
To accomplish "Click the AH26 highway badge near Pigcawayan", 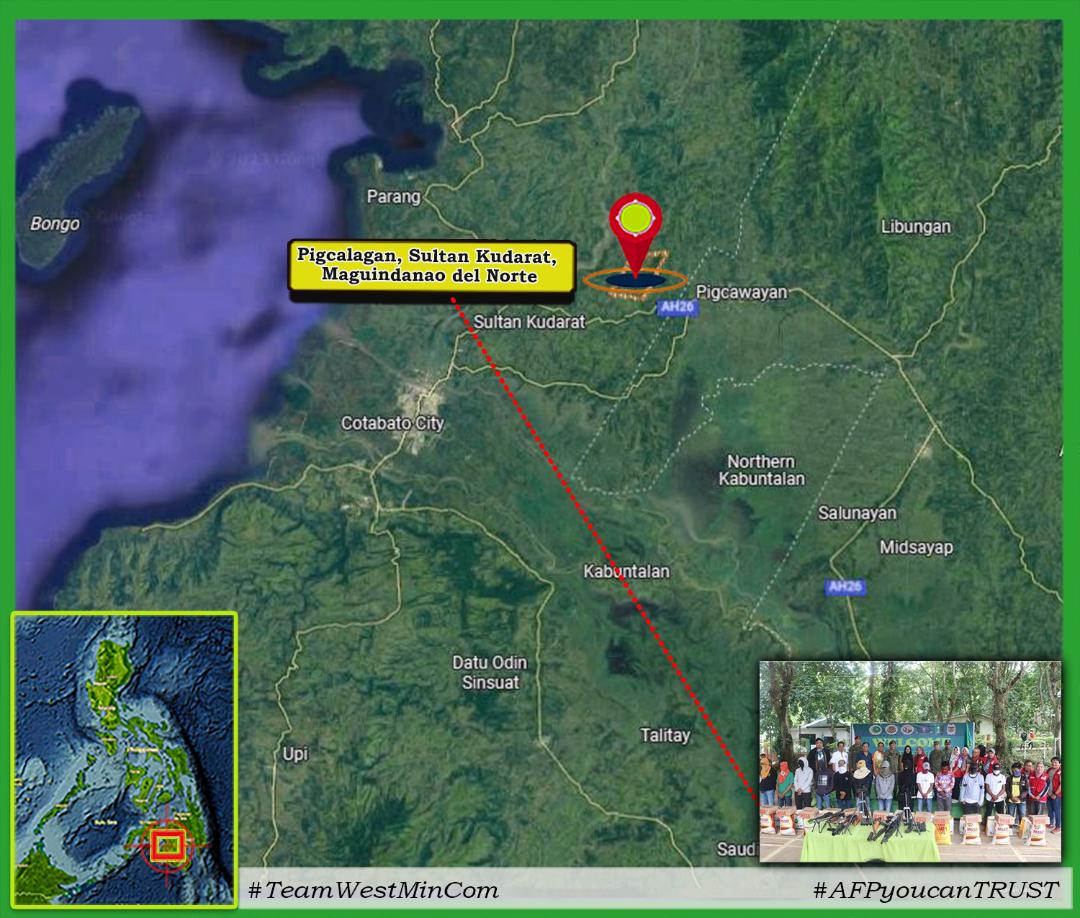I will [x=678, y=309].
